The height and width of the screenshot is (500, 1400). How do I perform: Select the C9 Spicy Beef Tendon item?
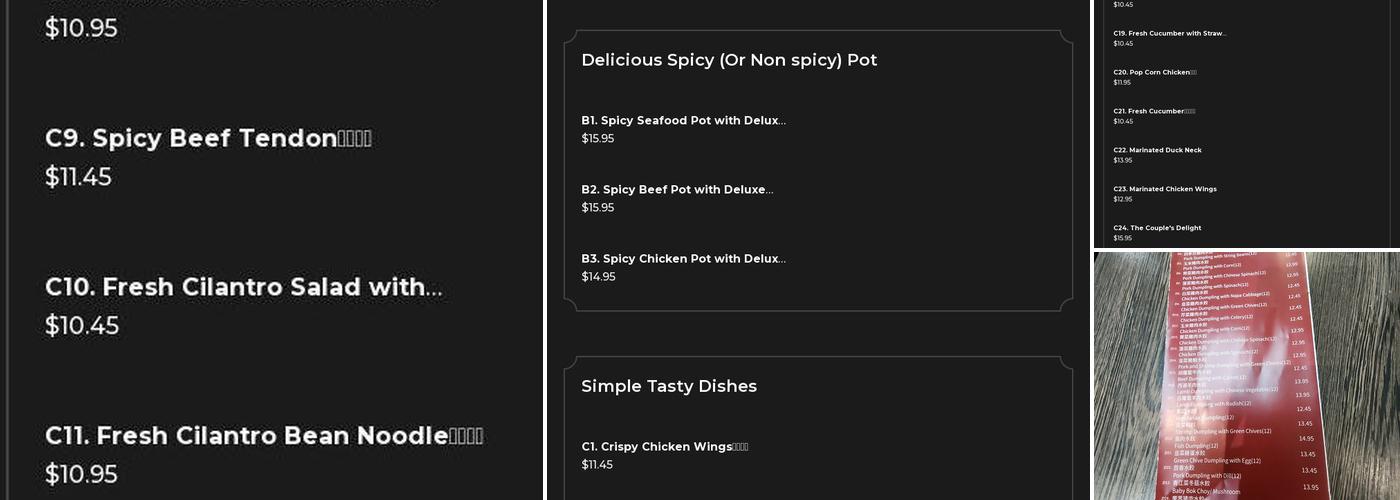coord(208,138)
